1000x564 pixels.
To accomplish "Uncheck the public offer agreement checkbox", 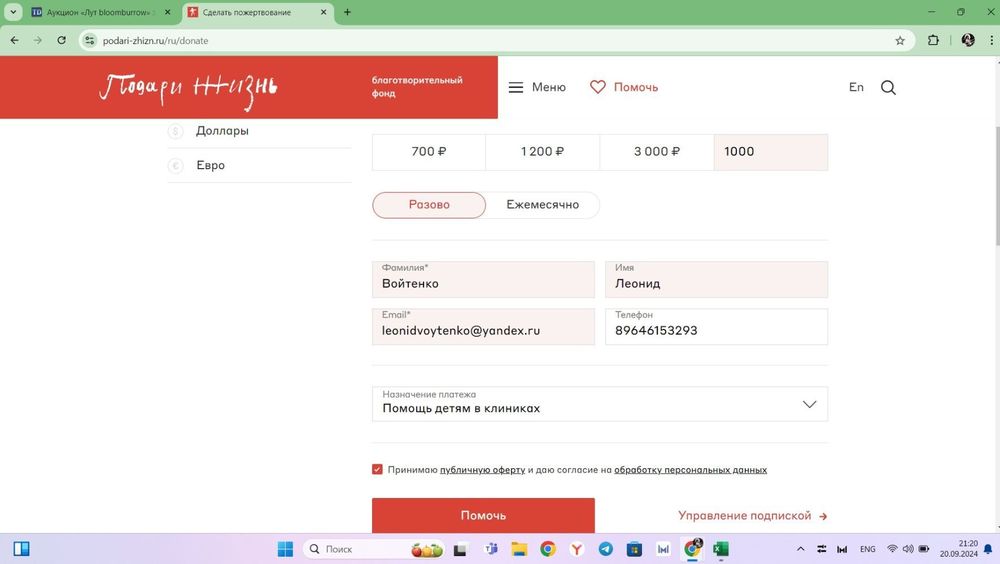I will coord(377,469).
